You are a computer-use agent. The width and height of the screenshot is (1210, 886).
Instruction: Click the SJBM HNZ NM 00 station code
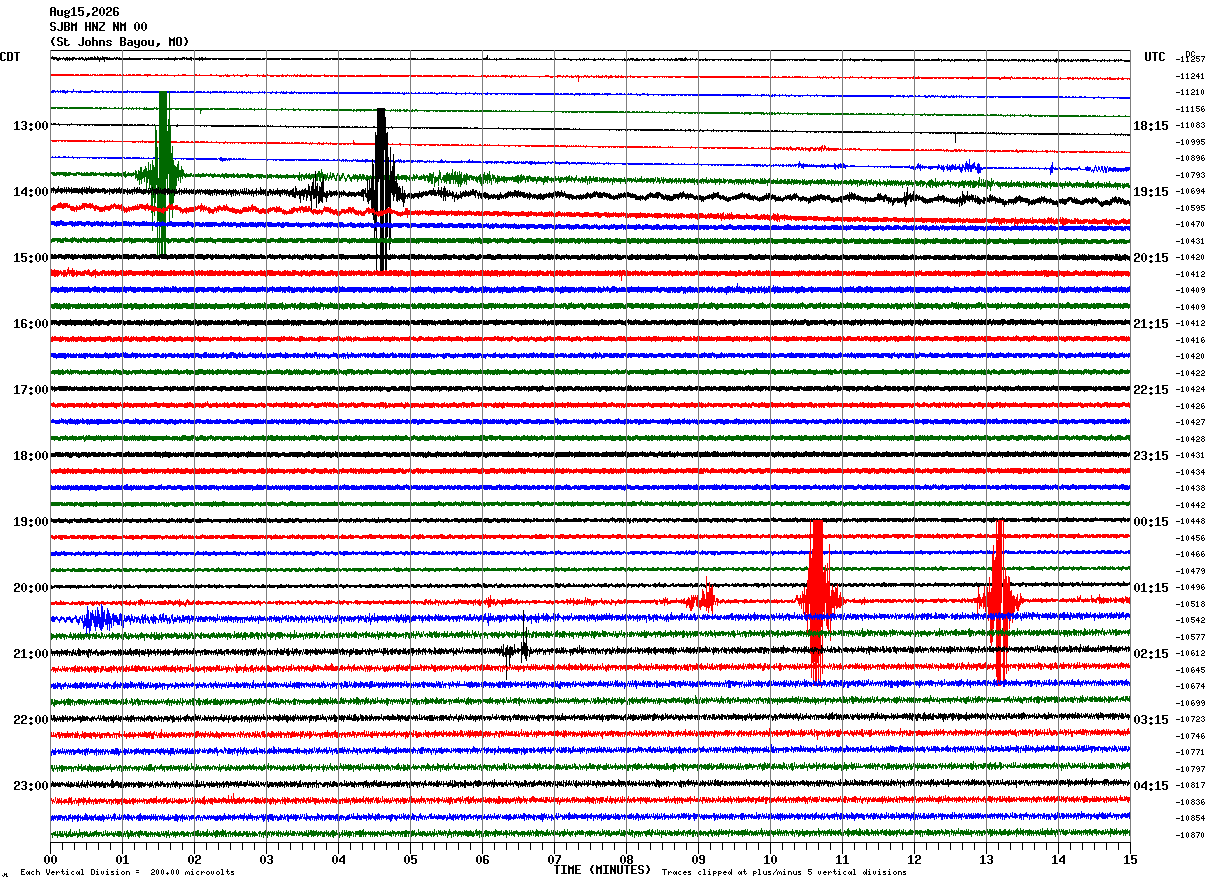[x=98, y=27]
